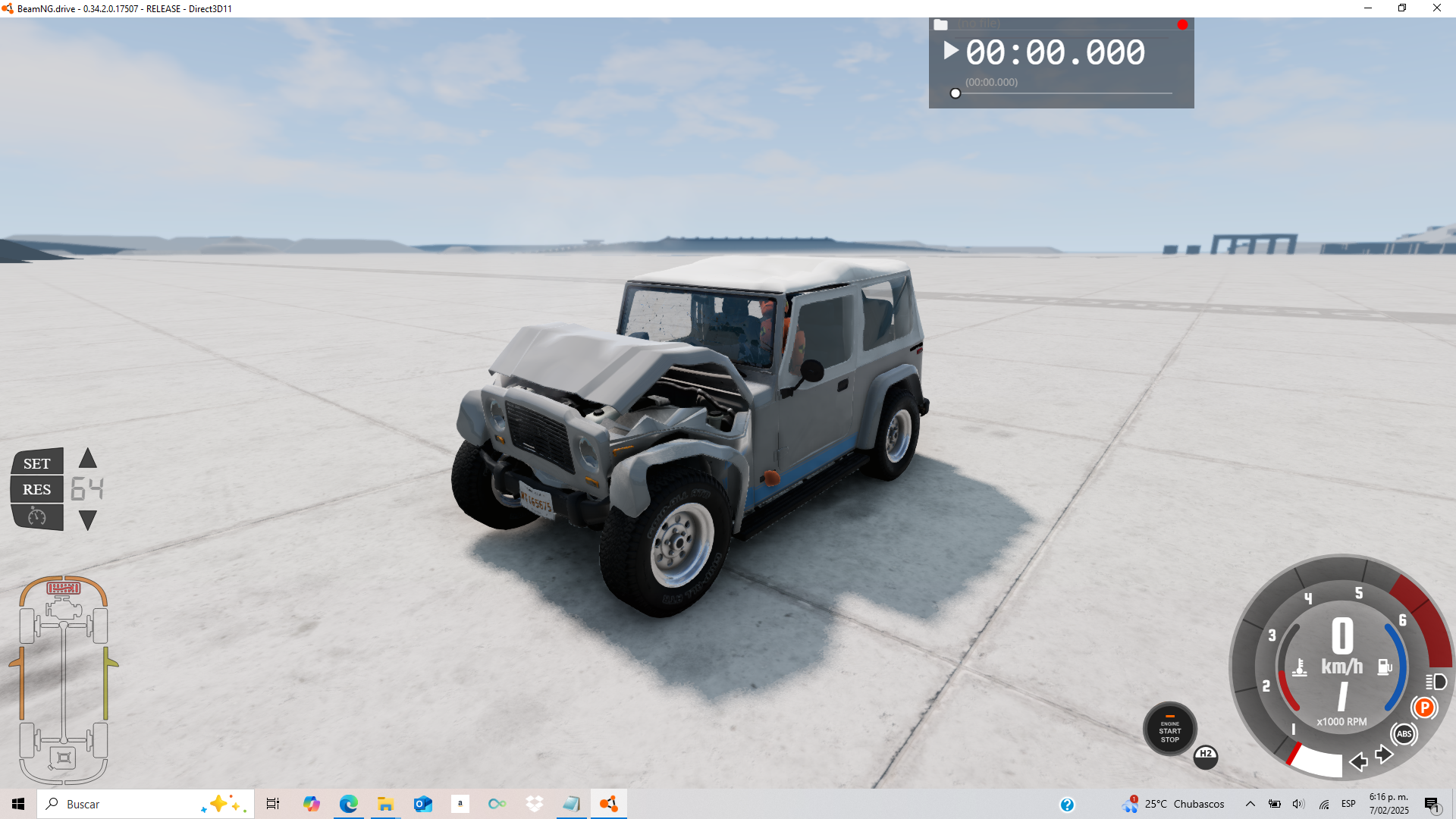Open Task View on the taskbar

click(x=273, y=804)
